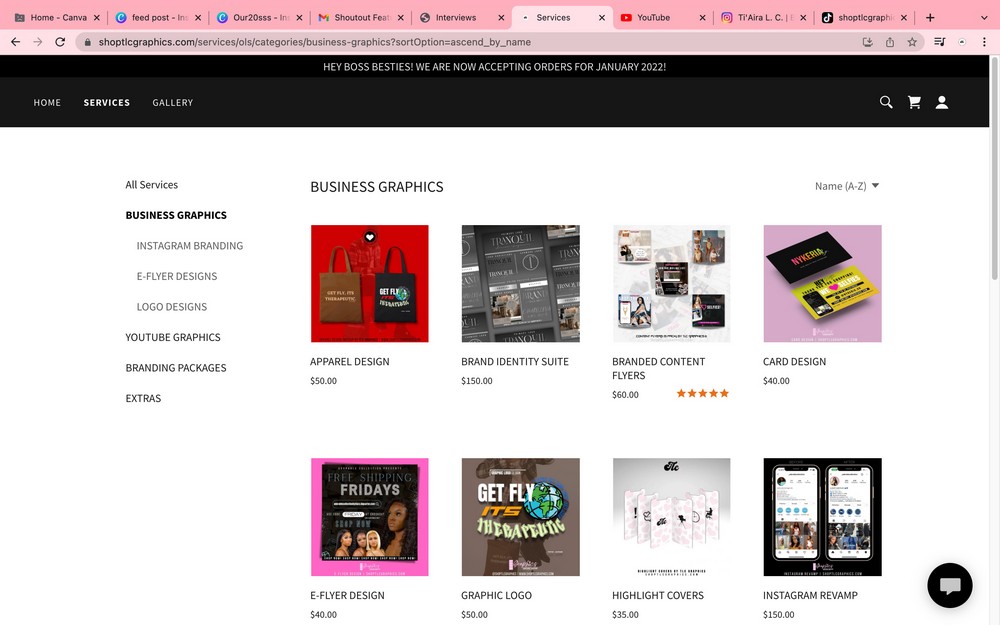1000x625 pixels.
Task: Bookmark this page with the star icon
Action: pos(912,42)
